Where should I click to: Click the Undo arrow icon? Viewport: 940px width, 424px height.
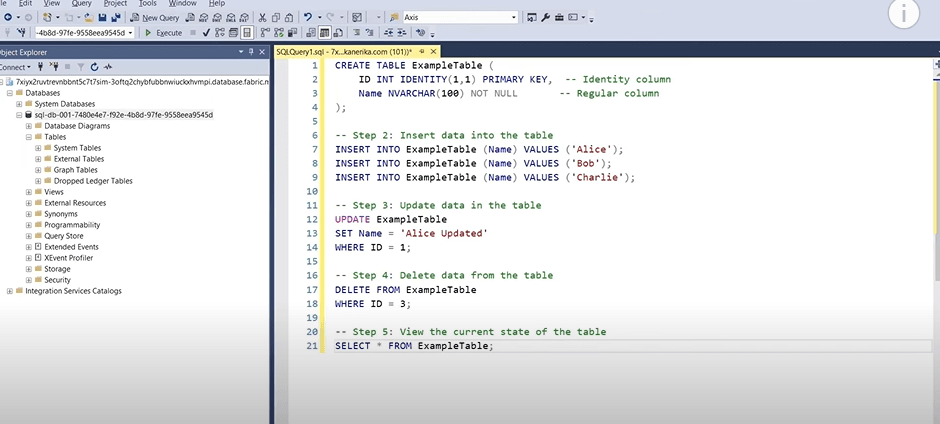point(308,17)
